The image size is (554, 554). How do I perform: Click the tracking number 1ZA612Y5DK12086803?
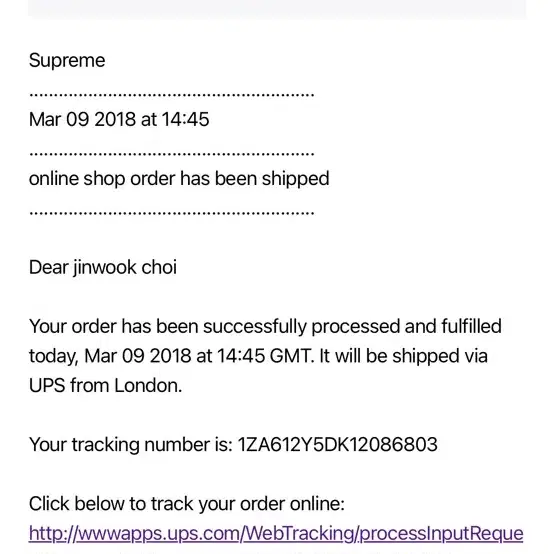pos(337,444)
